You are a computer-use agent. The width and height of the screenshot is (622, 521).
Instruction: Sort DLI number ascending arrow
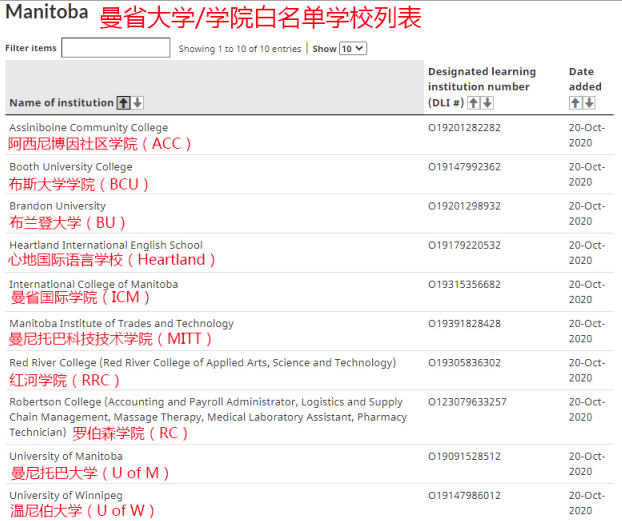coord(473,103)
